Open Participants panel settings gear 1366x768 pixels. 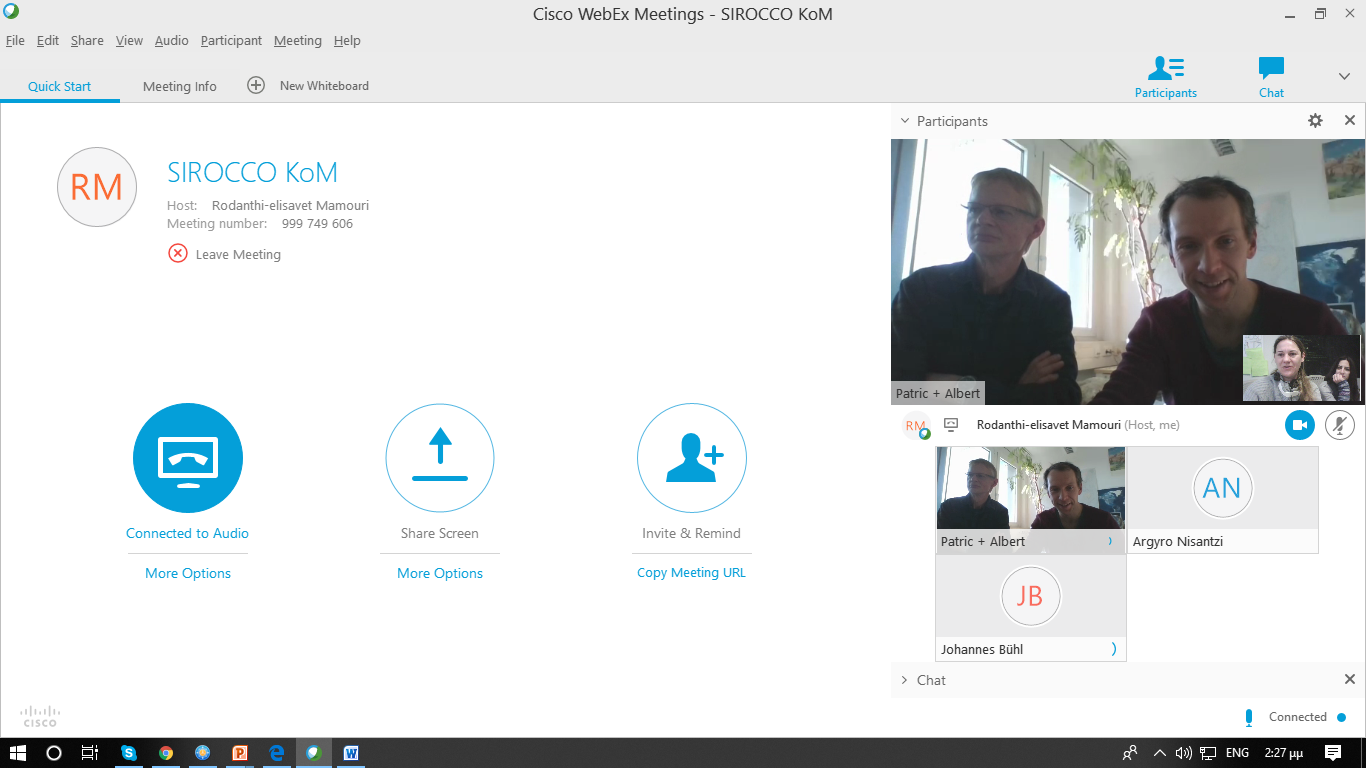tap(1315, 121)
